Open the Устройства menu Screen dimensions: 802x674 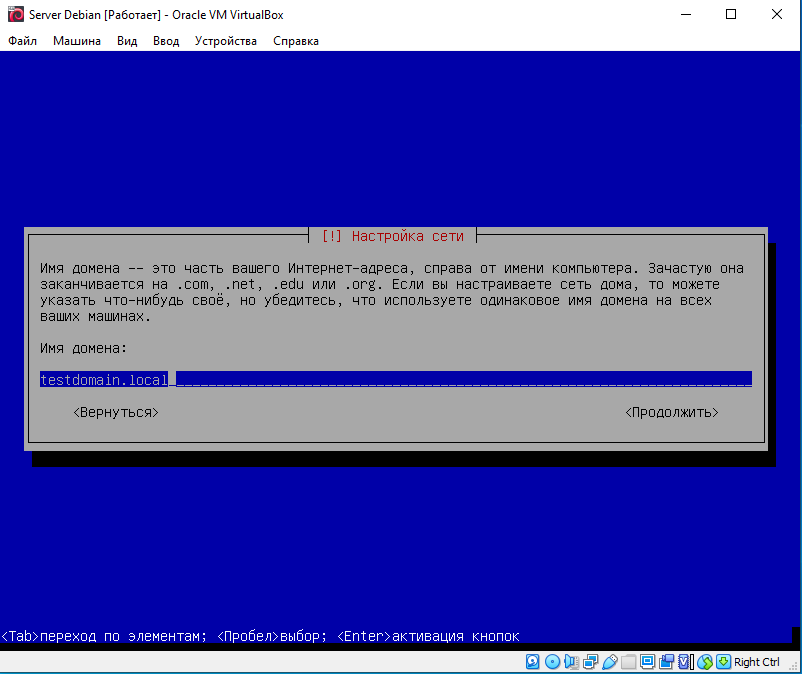tap(226, 41)
